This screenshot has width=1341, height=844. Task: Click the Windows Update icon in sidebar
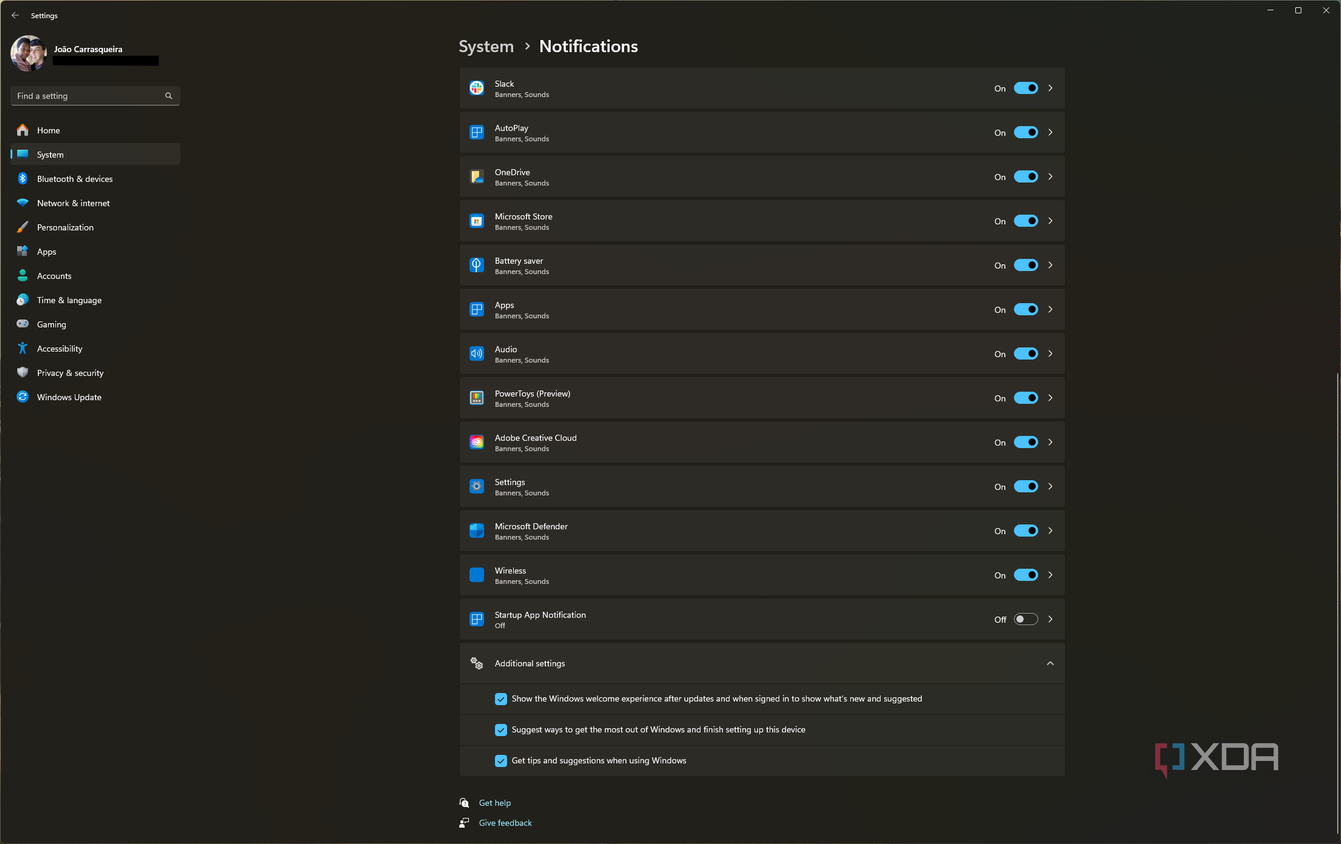click(x=22, y=397)
